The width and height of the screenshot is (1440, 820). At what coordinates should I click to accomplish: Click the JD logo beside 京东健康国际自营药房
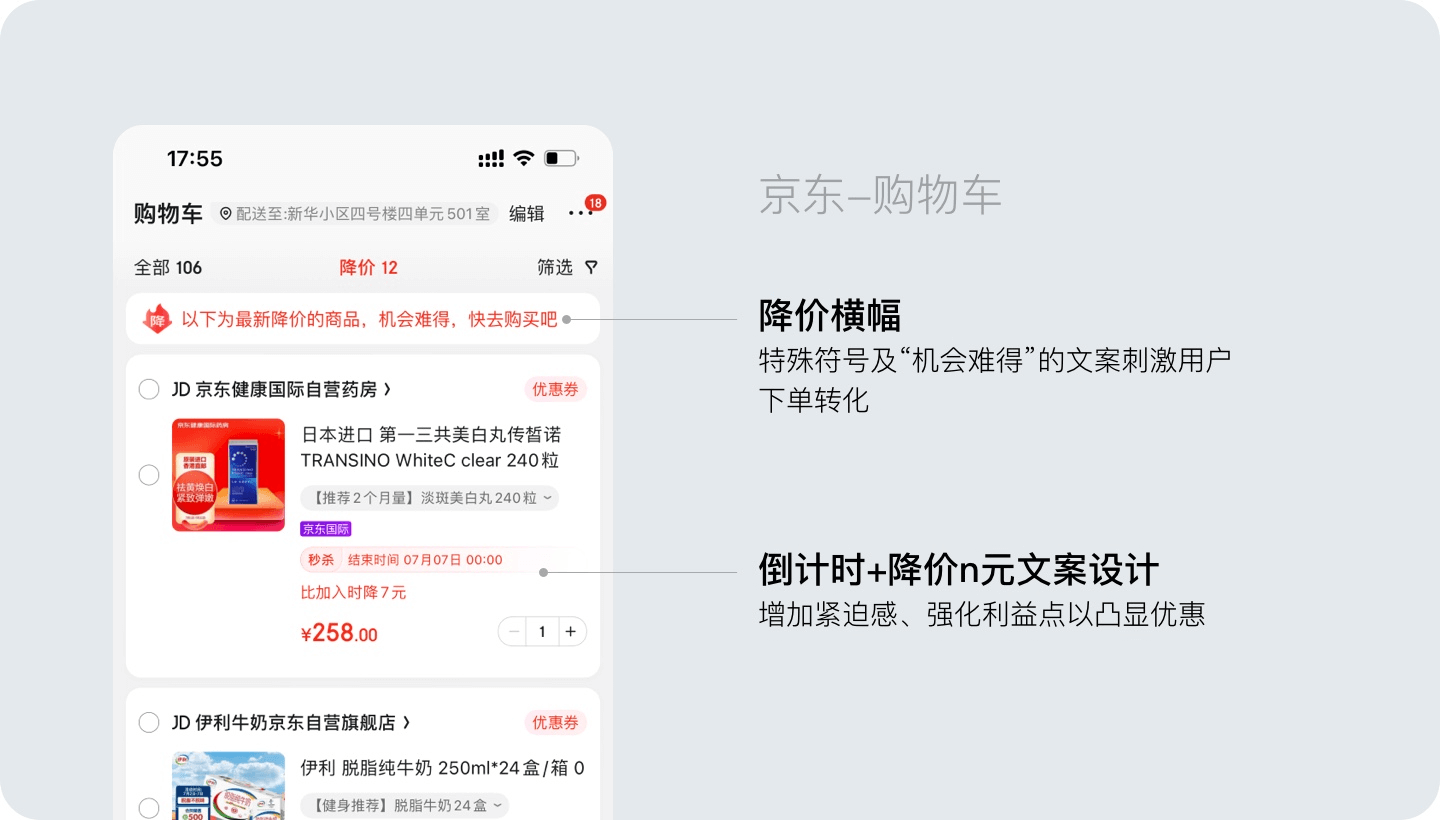[181, 389]
